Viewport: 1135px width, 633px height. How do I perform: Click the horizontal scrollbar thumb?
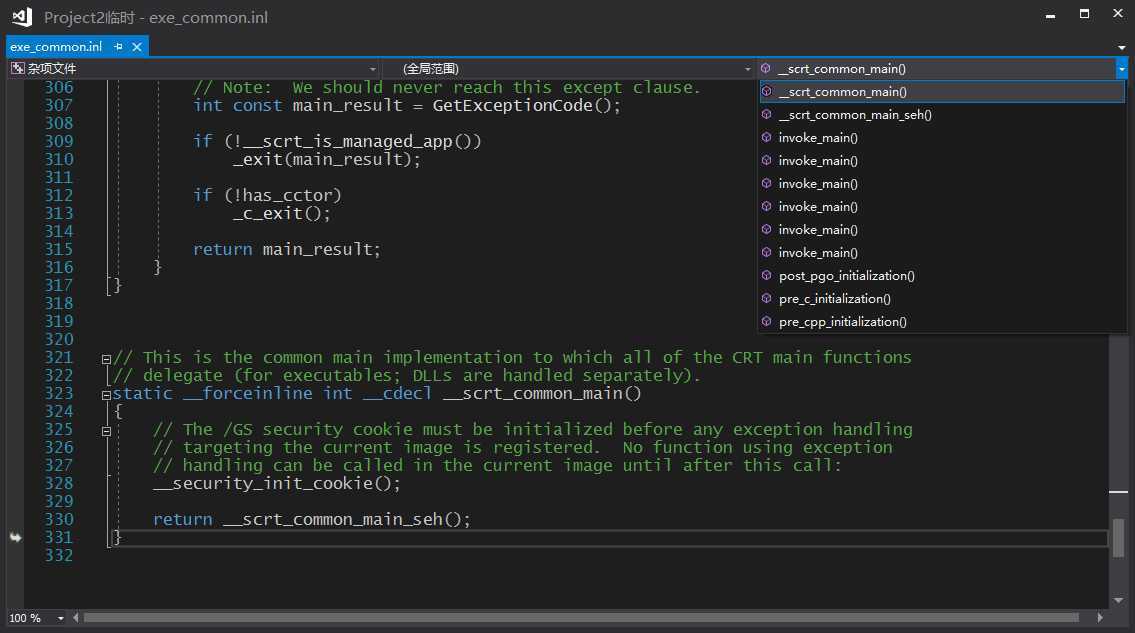tap(581, 618)
